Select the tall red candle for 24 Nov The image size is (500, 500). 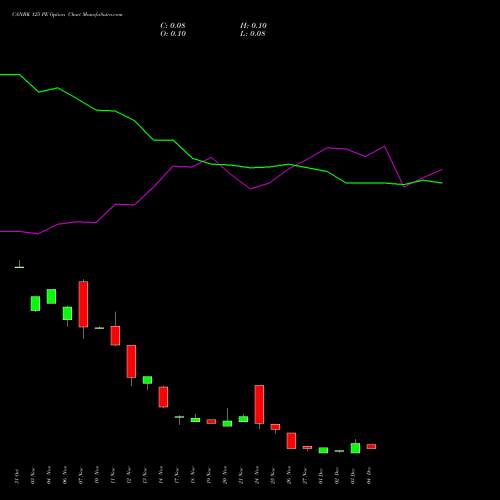point(259,404)
